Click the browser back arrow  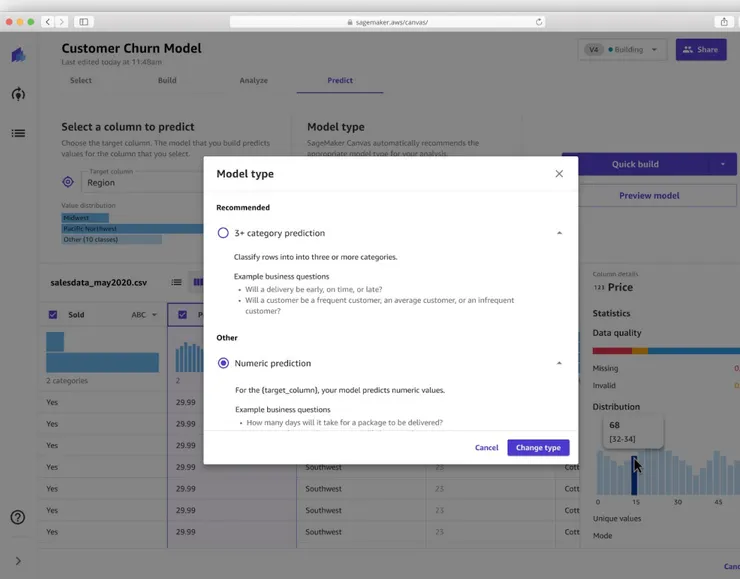pos(48,22)
